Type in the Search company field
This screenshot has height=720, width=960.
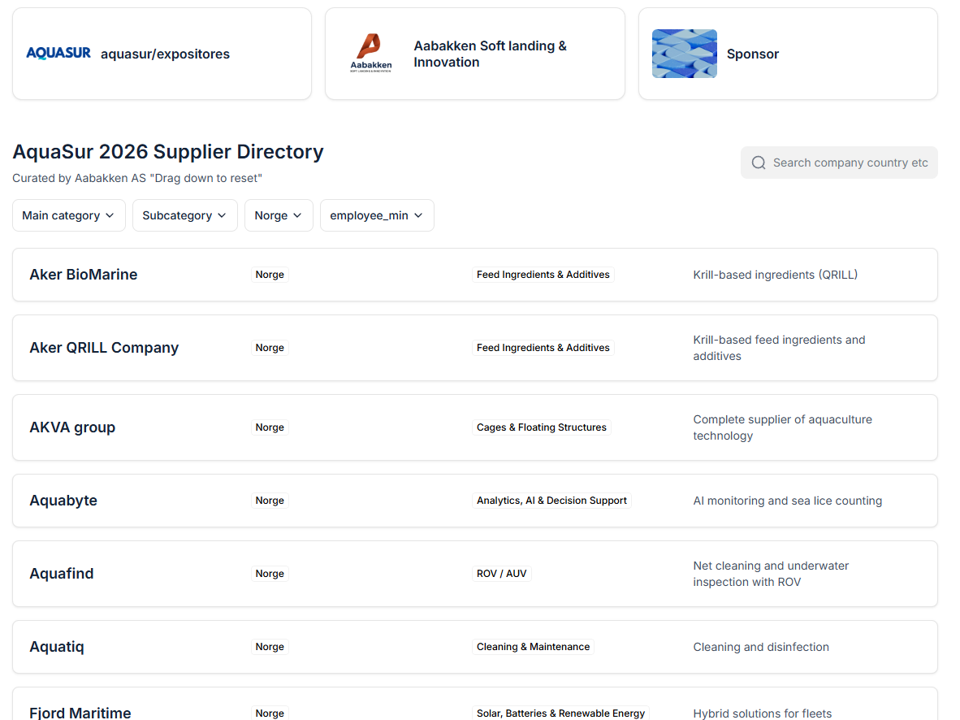[x=850, y=163]
